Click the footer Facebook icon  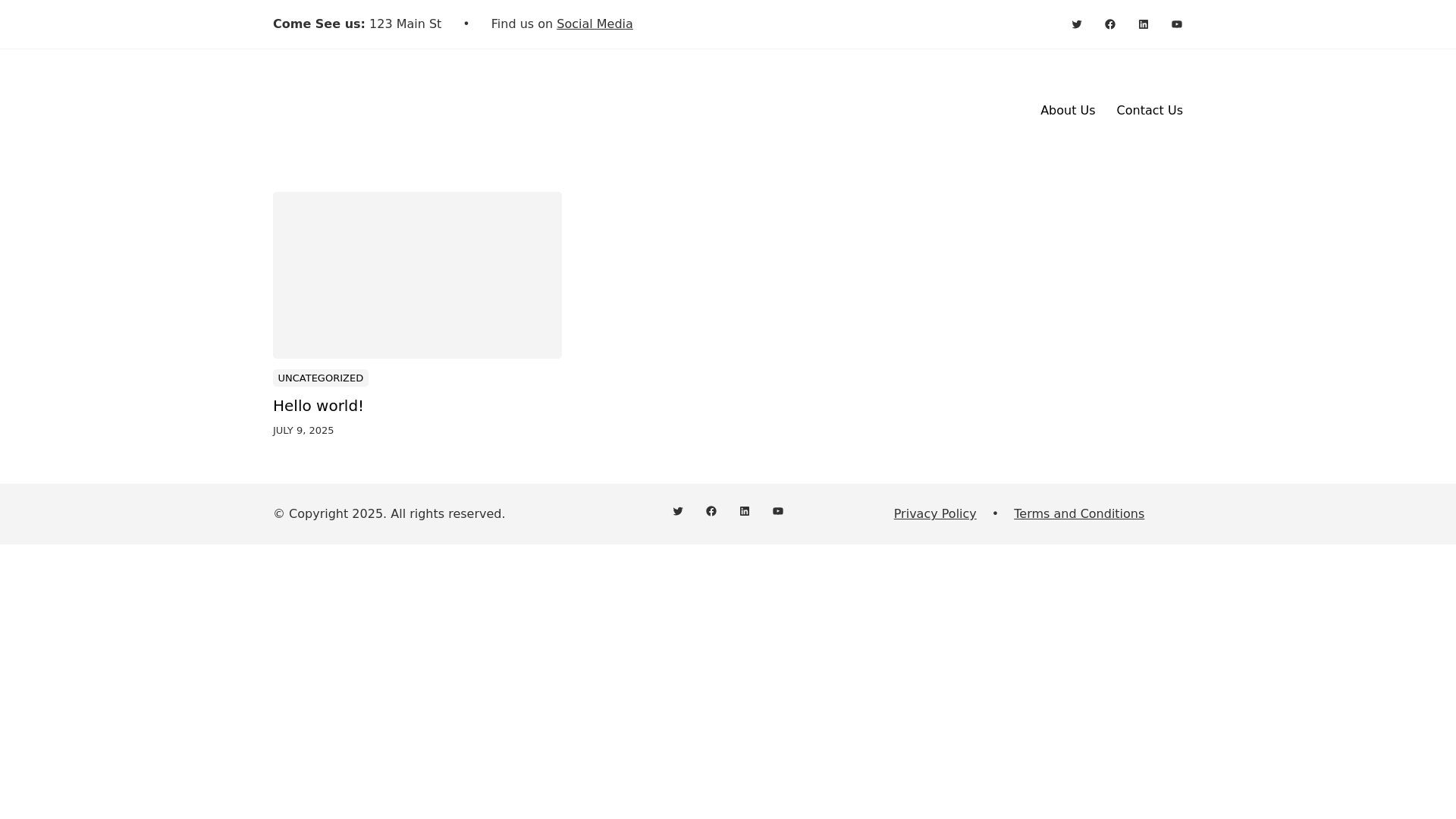(x=711, y=511)
